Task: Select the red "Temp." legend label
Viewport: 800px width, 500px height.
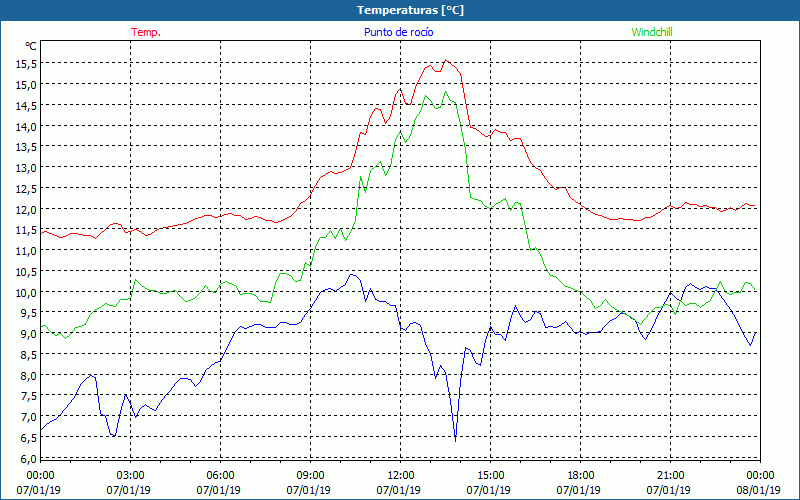Action: 146,32
